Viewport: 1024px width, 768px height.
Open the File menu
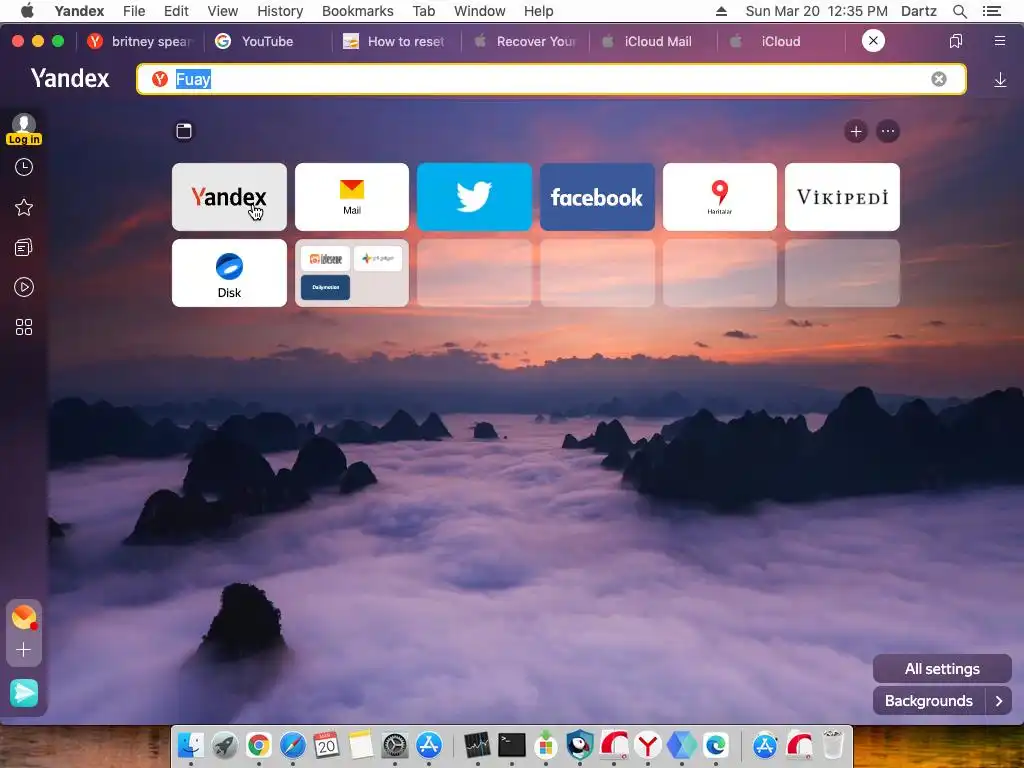pos(134,11)
